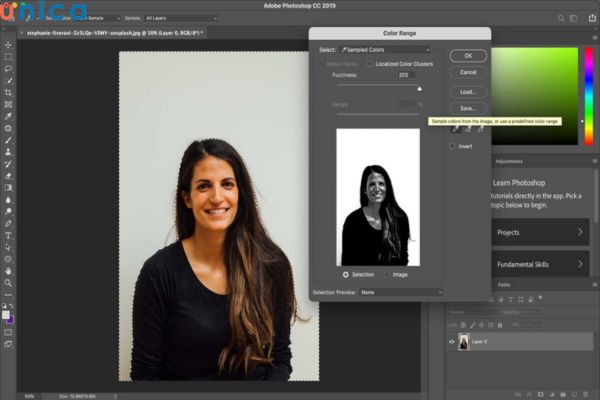Select the Brush tool
600x400 pixels.
click(8, 140)
